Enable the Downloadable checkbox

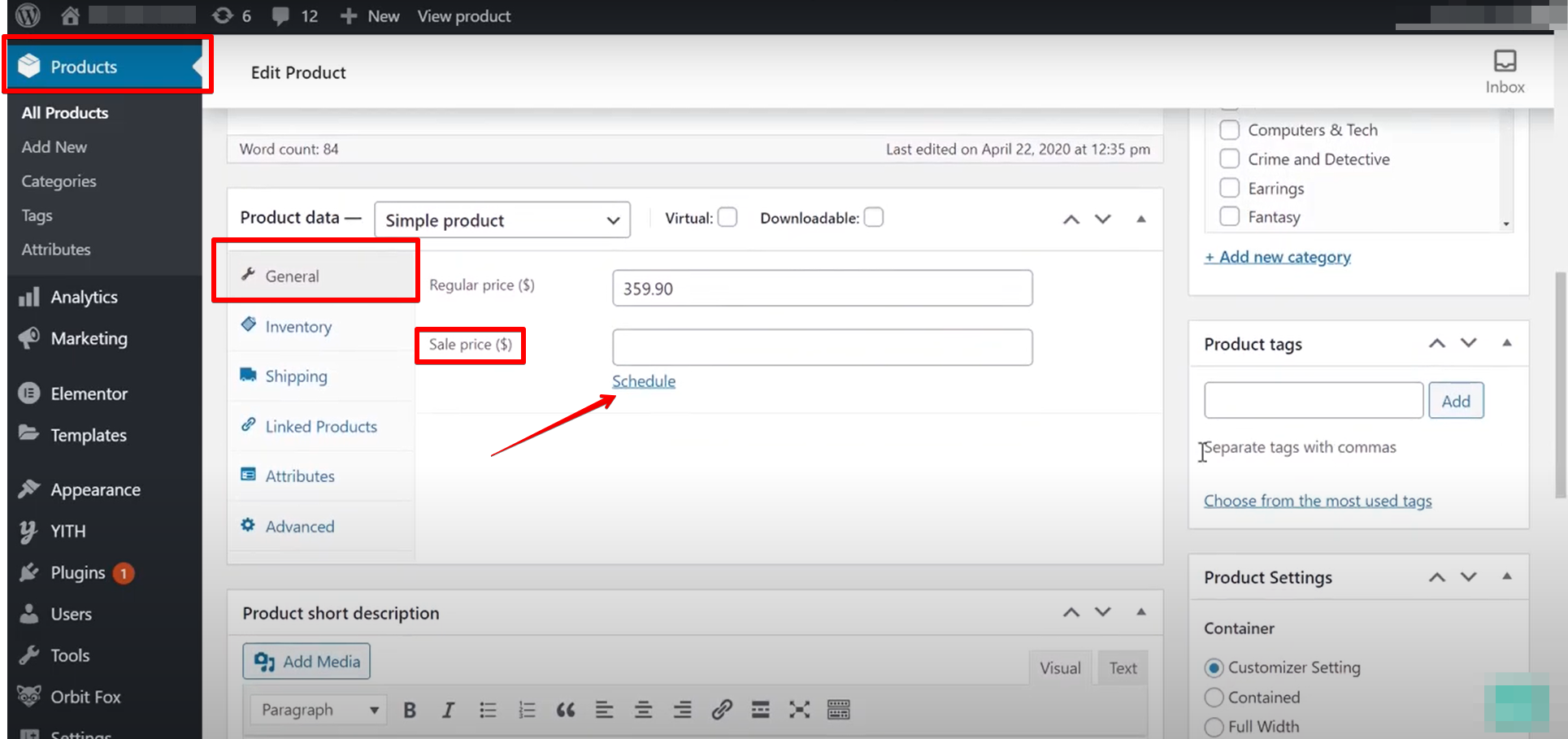tap(874, 216)
